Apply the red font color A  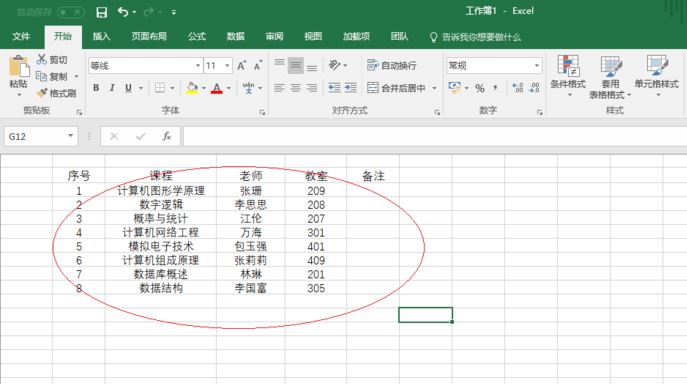pyautogui.click(x=216, y=88)
